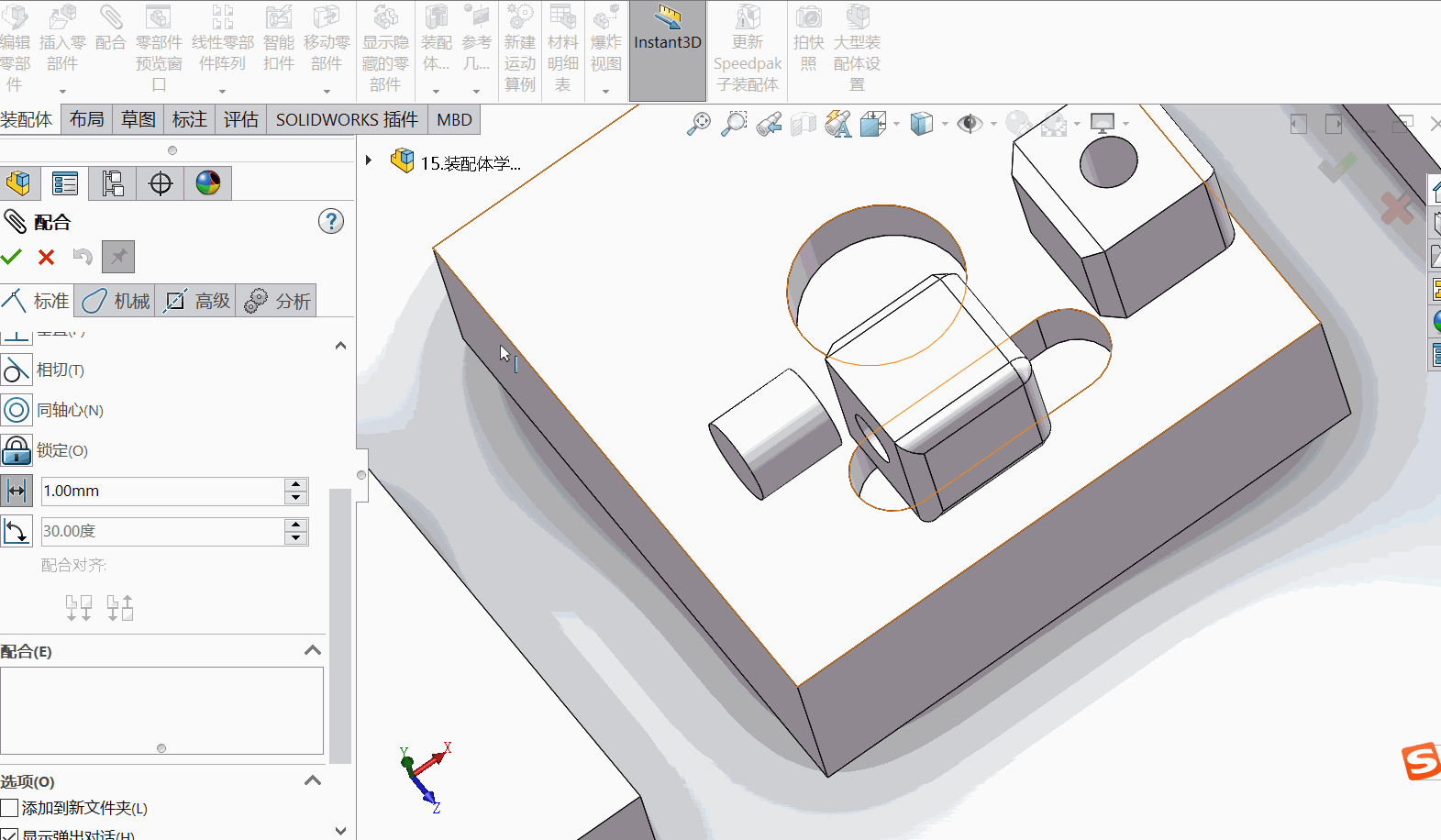The width and height of the screenshot is (1441, 840).
Task: Select the 配合 mate tool in ribbon
Action: coord(110,29)
